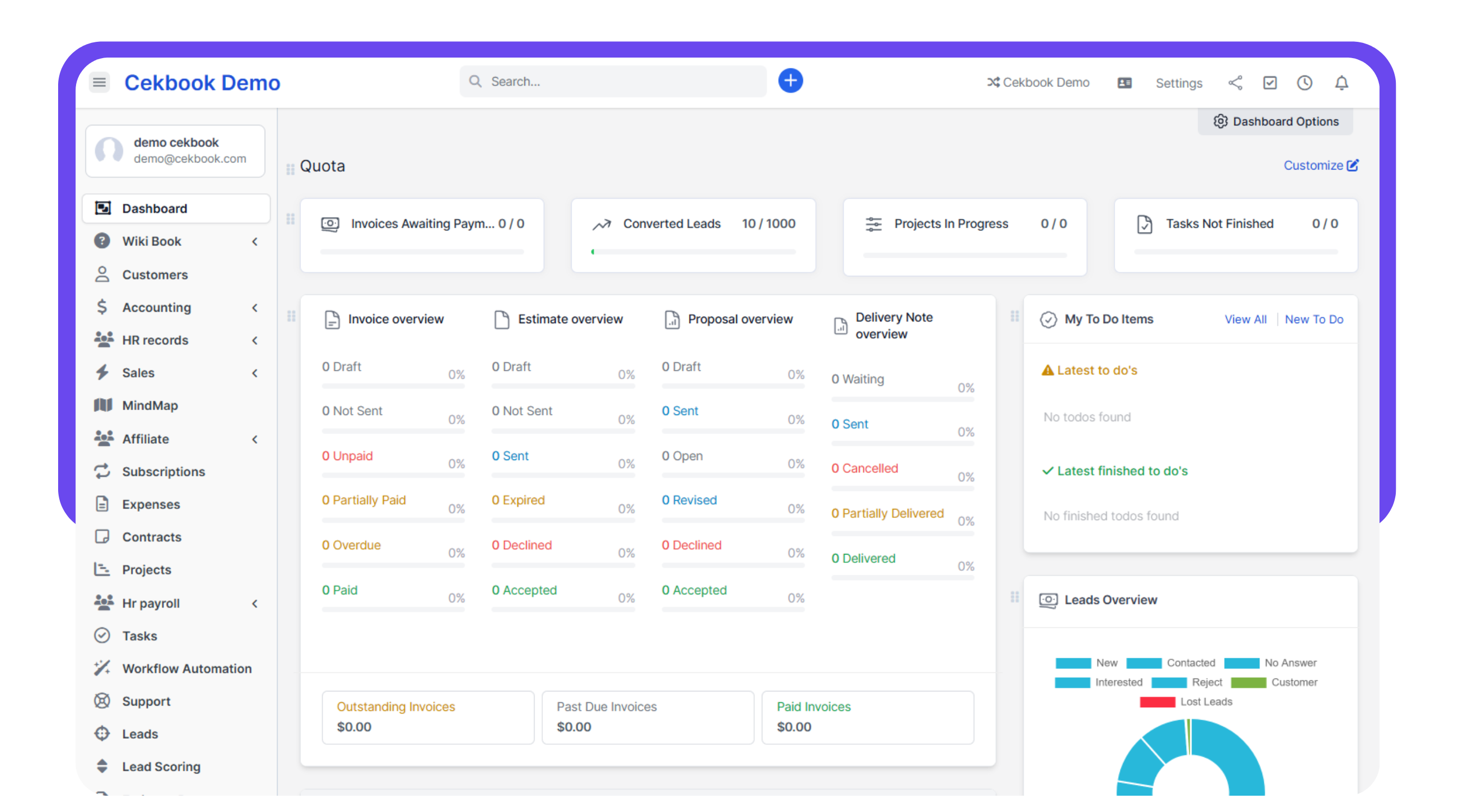Expand the Sales sidebar menu
This screenshot has height=812, width=1461.
(139, 373)
